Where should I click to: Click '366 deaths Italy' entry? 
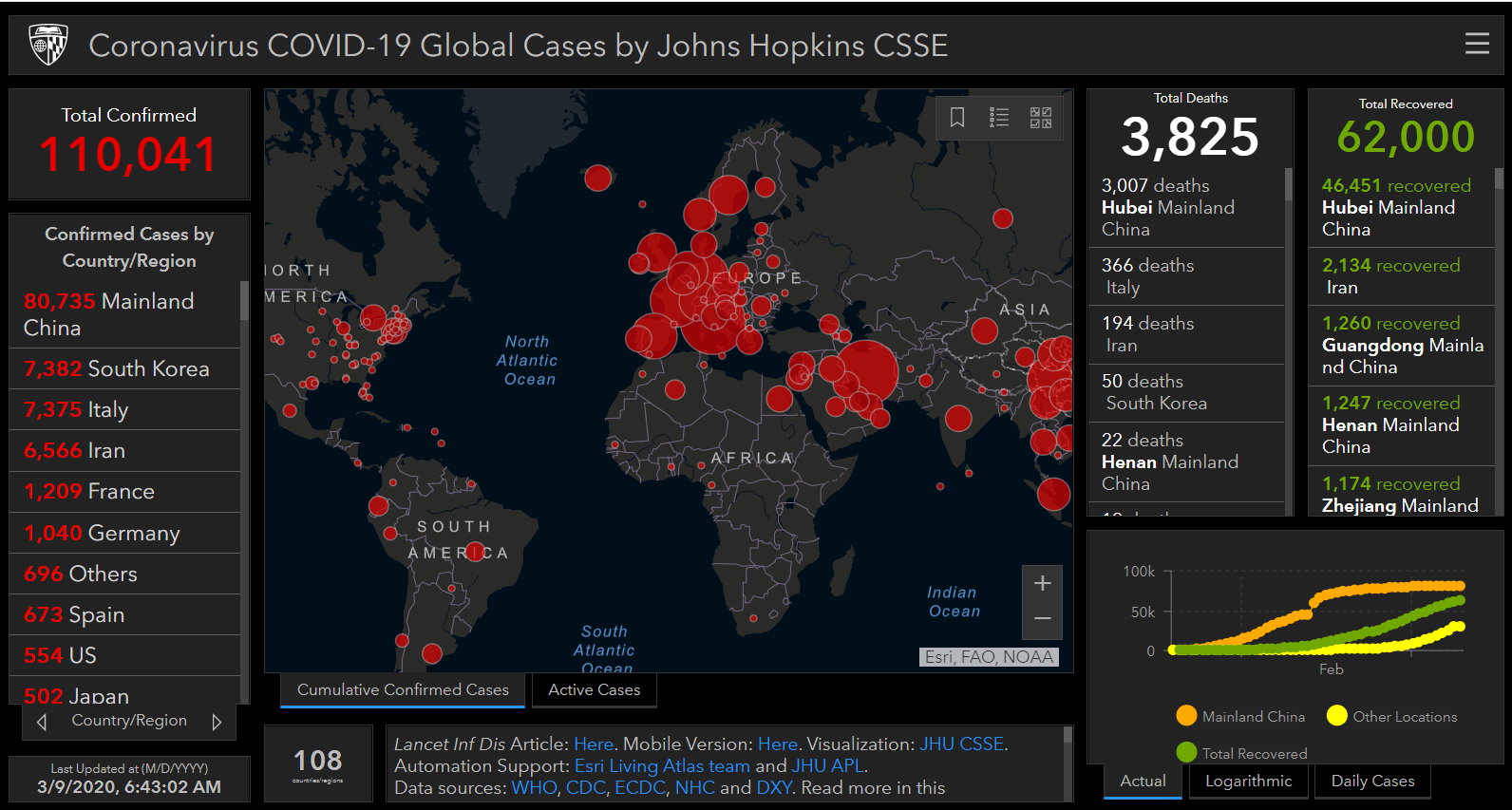1186,276
